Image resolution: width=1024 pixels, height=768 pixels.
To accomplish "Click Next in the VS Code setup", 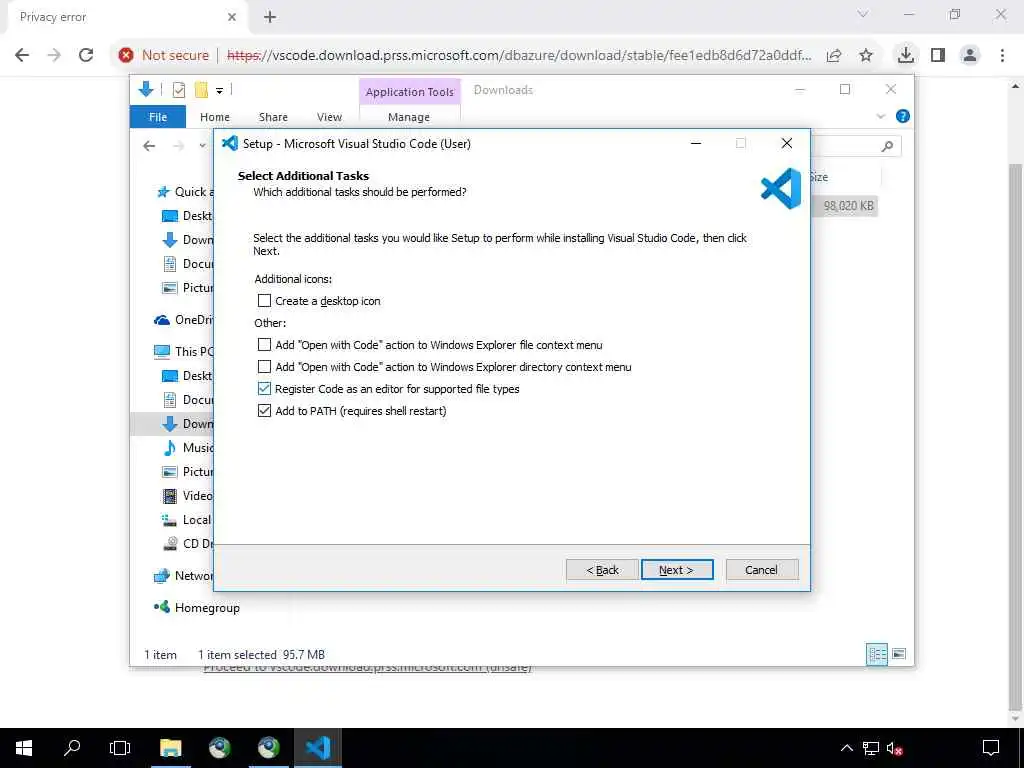I will pos(677,569).
